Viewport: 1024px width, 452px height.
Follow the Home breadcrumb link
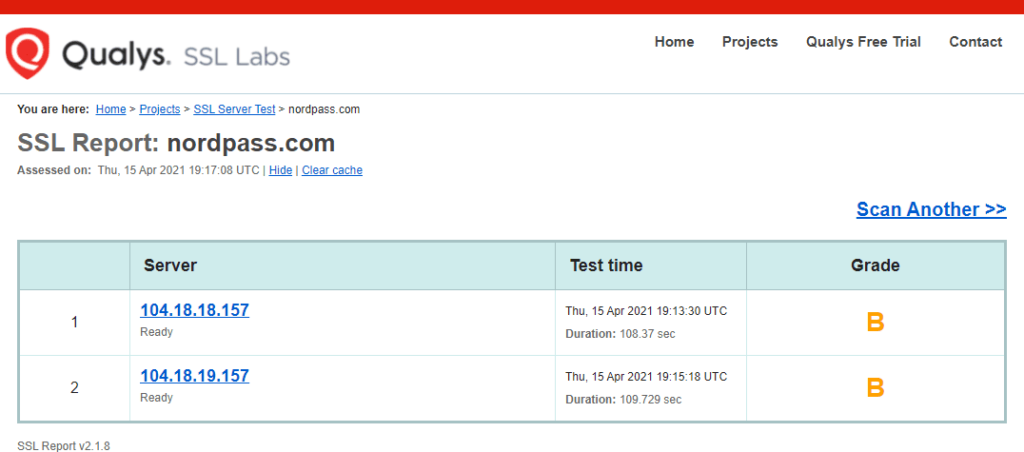coord(111,110)
